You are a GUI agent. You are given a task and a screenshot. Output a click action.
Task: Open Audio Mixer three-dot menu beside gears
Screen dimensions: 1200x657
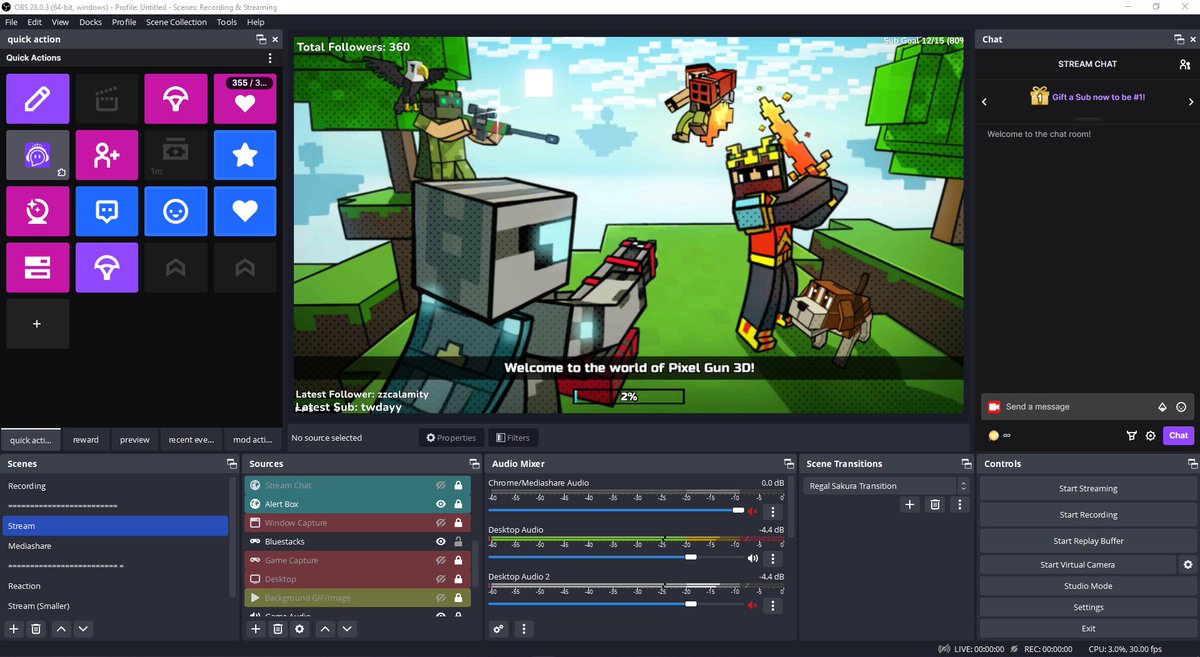(524, 629)
